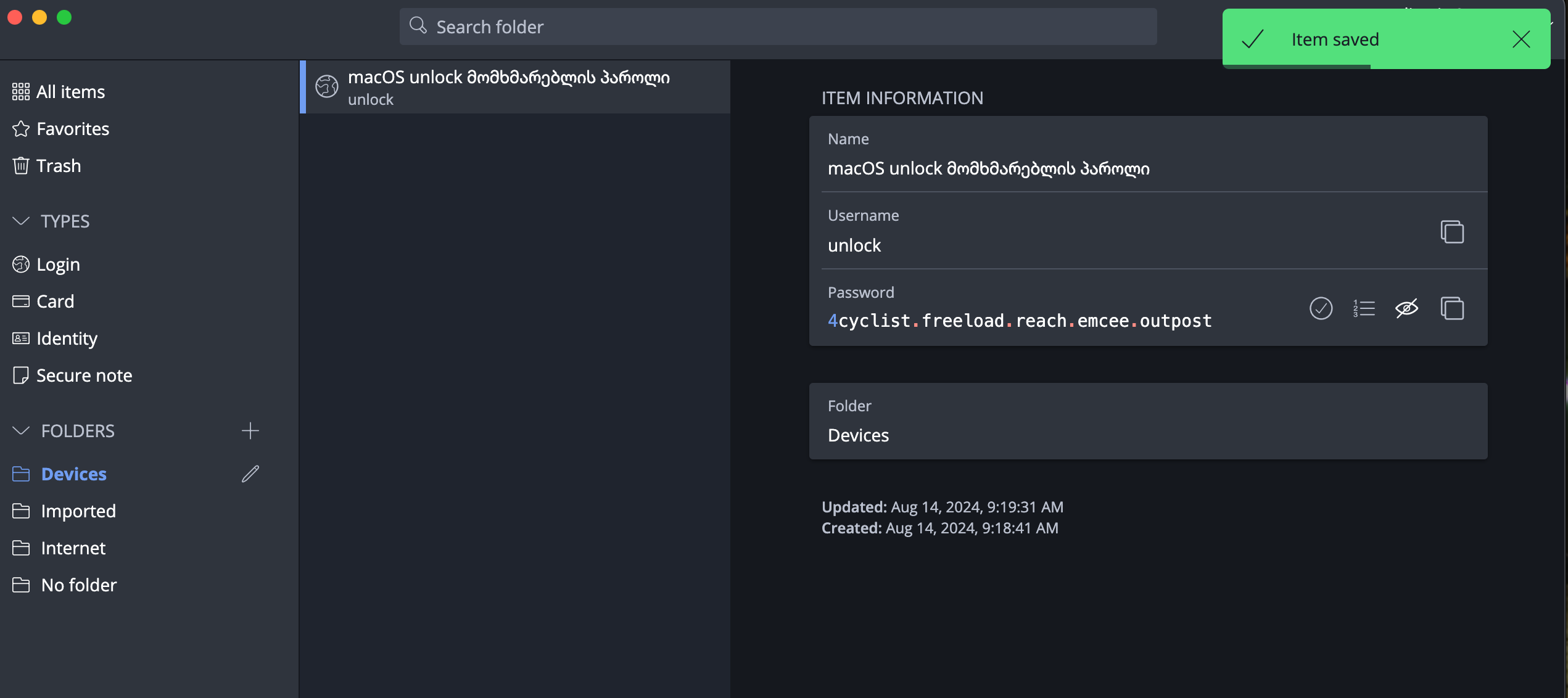1568x698 pixels.
Task: Add a new folder with plus icon
Action: tap(250, 430)
